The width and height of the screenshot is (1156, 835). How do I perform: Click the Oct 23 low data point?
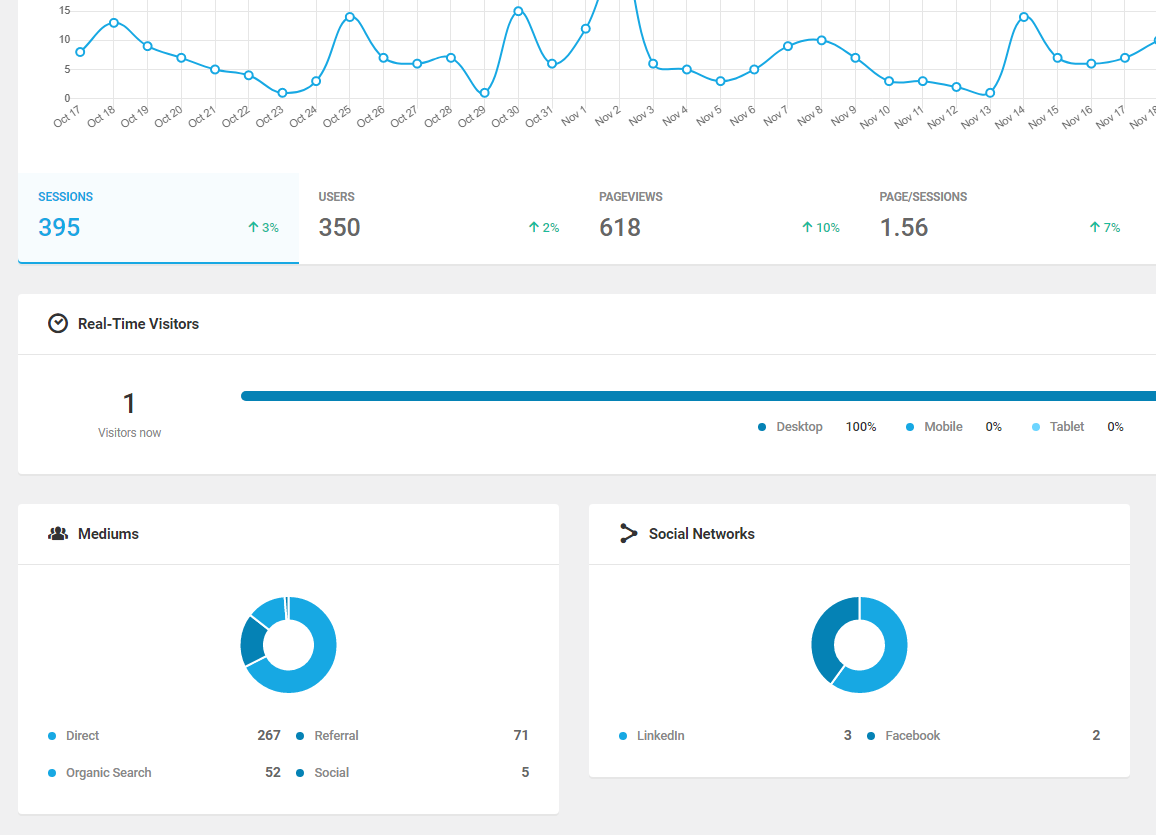[282, 93]
